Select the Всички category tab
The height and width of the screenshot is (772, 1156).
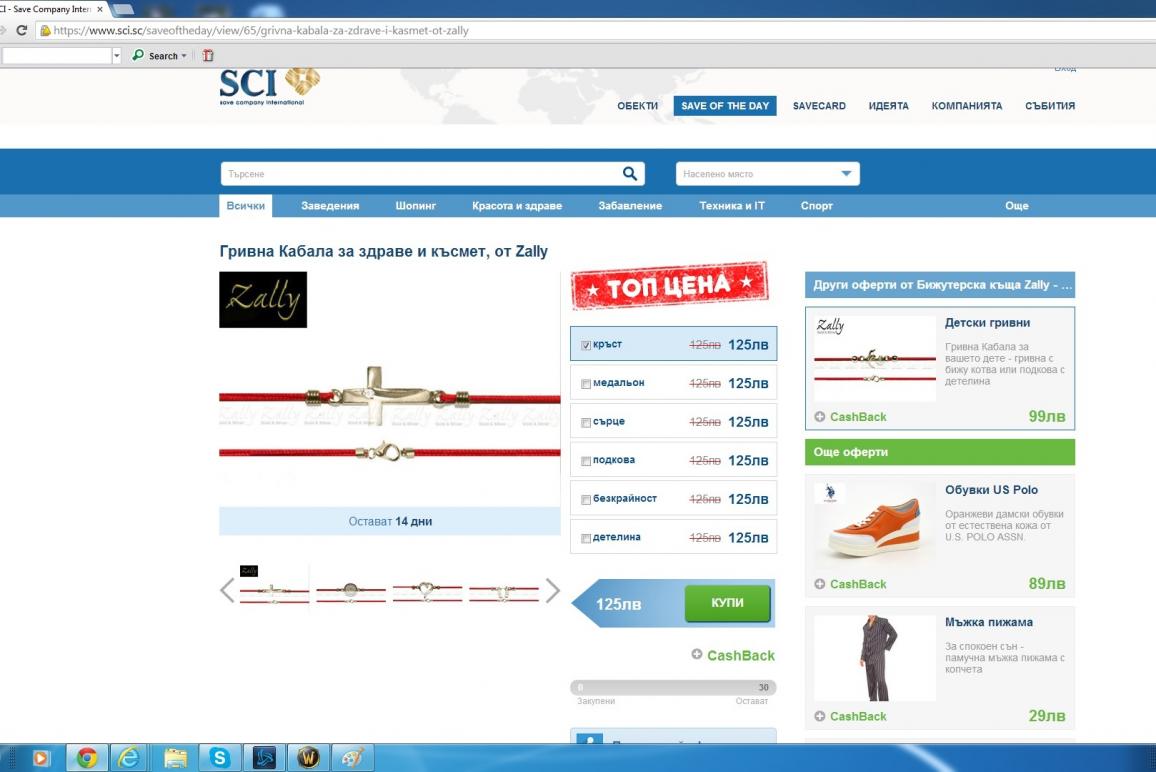click(x=246, y=206)
